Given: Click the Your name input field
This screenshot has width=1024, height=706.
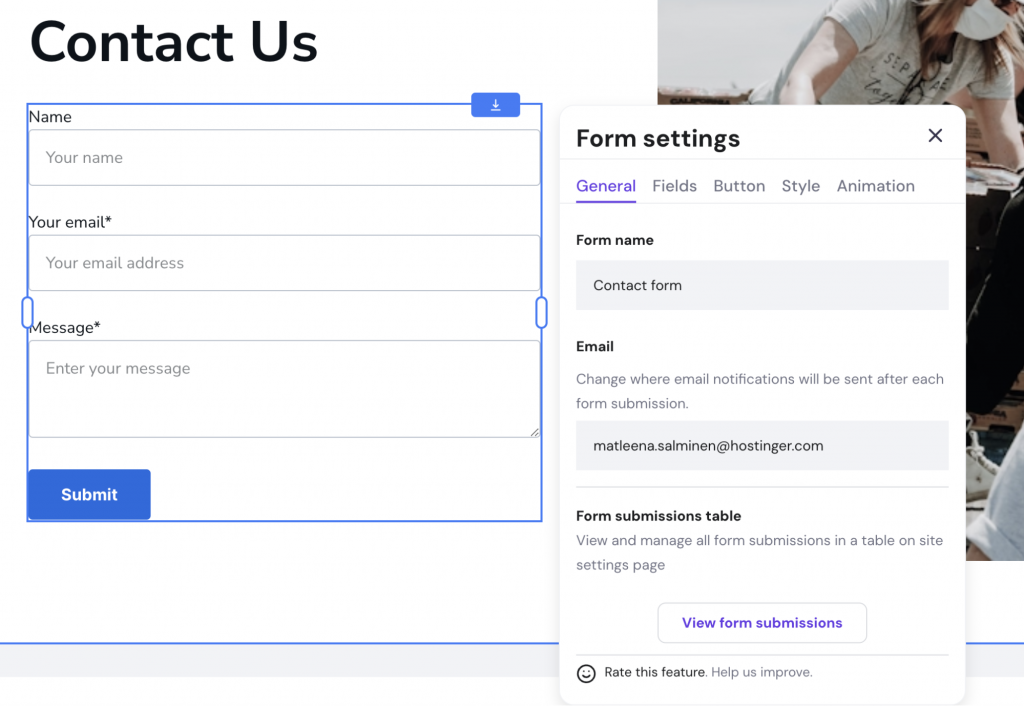Looking at the screenshot, I should (x=285, y=157).
